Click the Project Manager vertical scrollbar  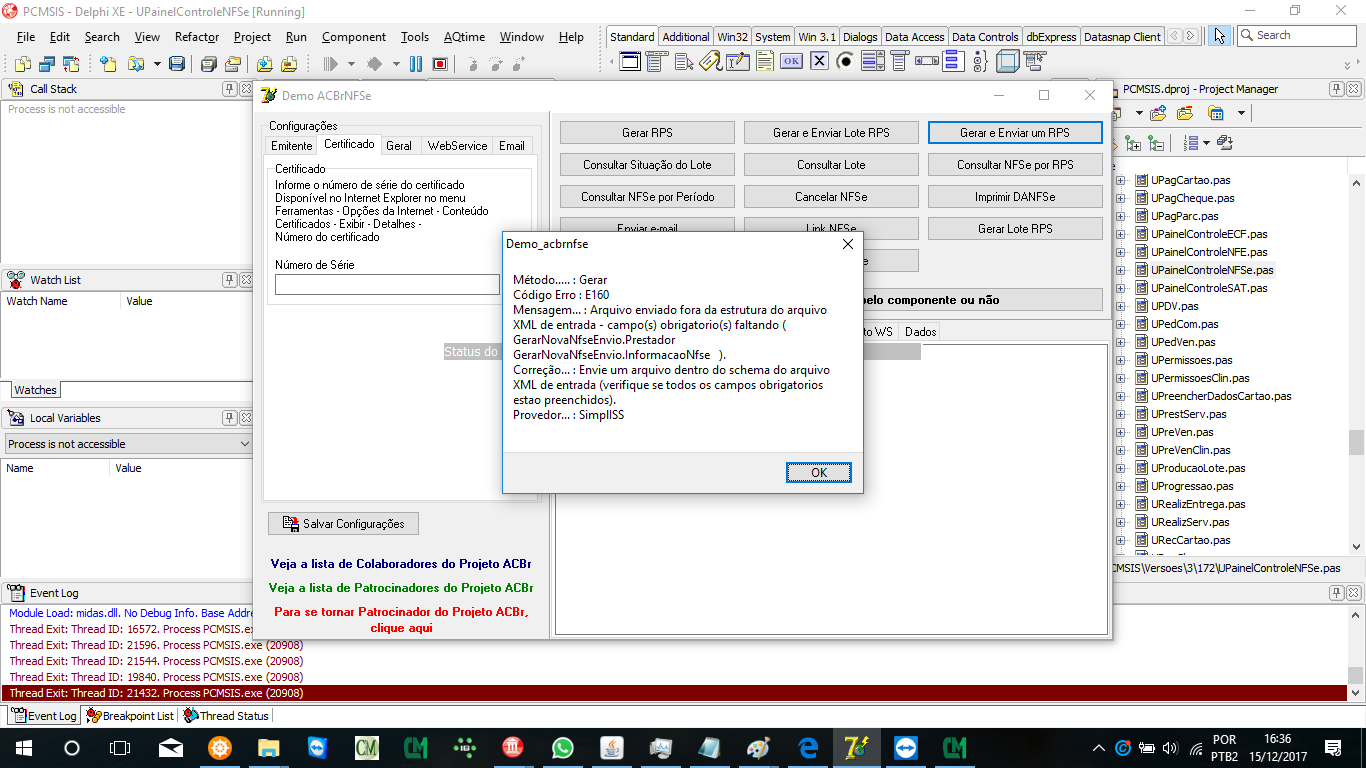(1356, 365)
